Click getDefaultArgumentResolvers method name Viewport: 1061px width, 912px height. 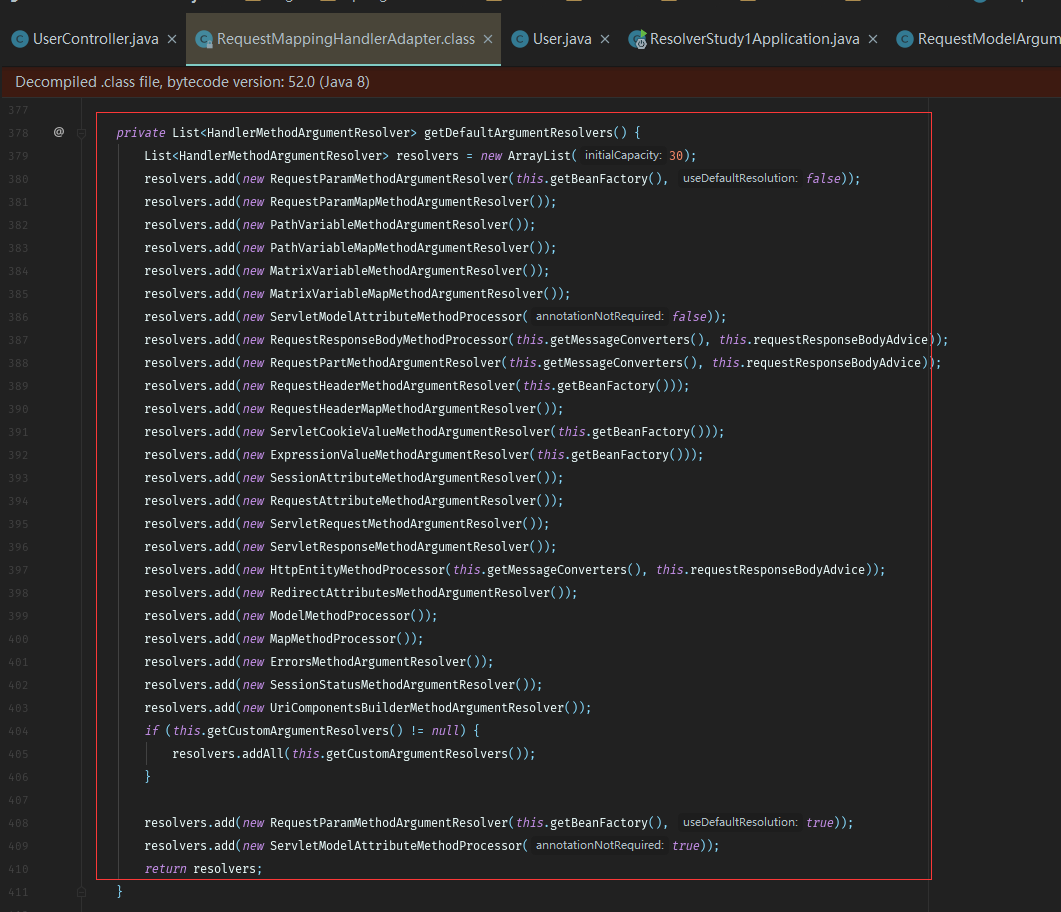tap(518, 133)
